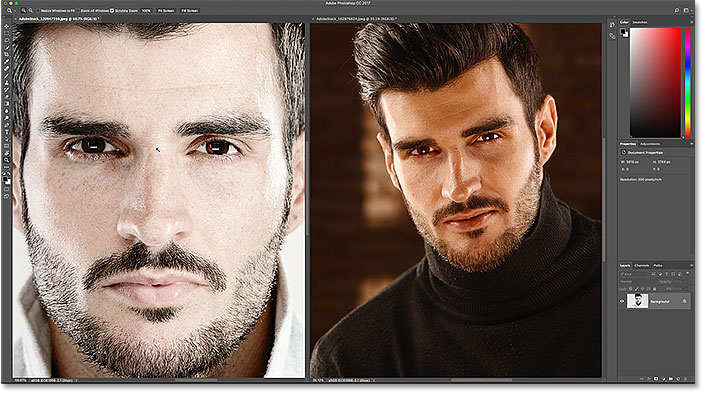
Task: Switch to the Swatches tab
Action: click(x=639, y=22)
